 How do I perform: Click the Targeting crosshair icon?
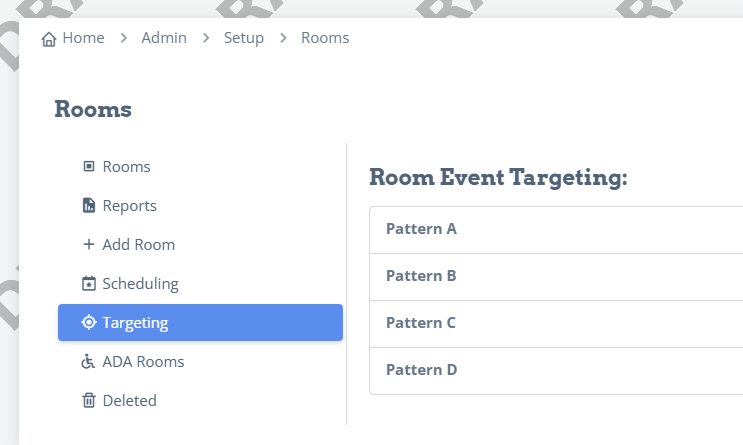coord(89,322)
